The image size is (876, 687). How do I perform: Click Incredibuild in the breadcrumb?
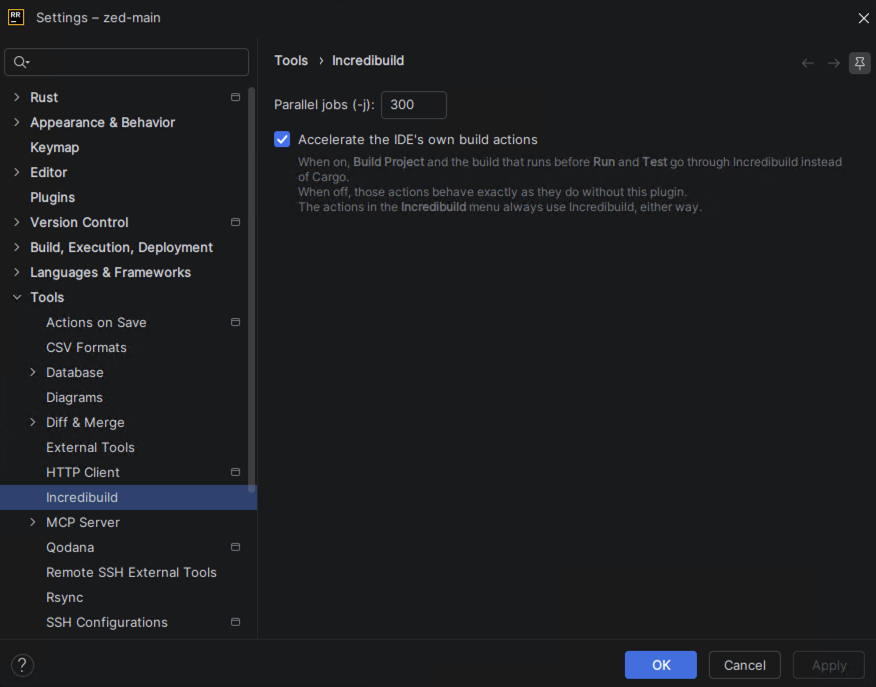pos(368,60)
